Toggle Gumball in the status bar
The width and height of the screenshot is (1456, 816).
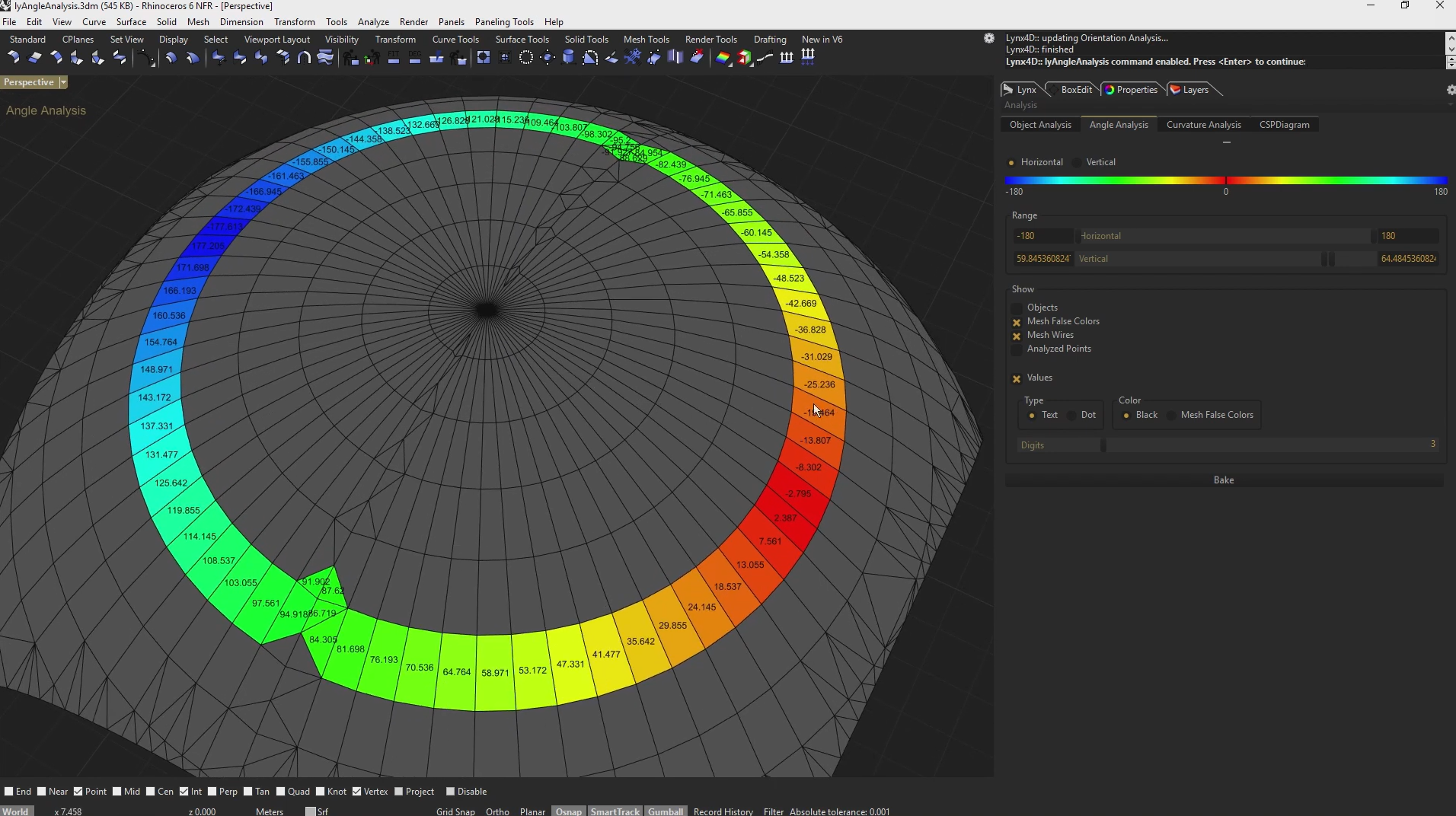tap(665, 811)
